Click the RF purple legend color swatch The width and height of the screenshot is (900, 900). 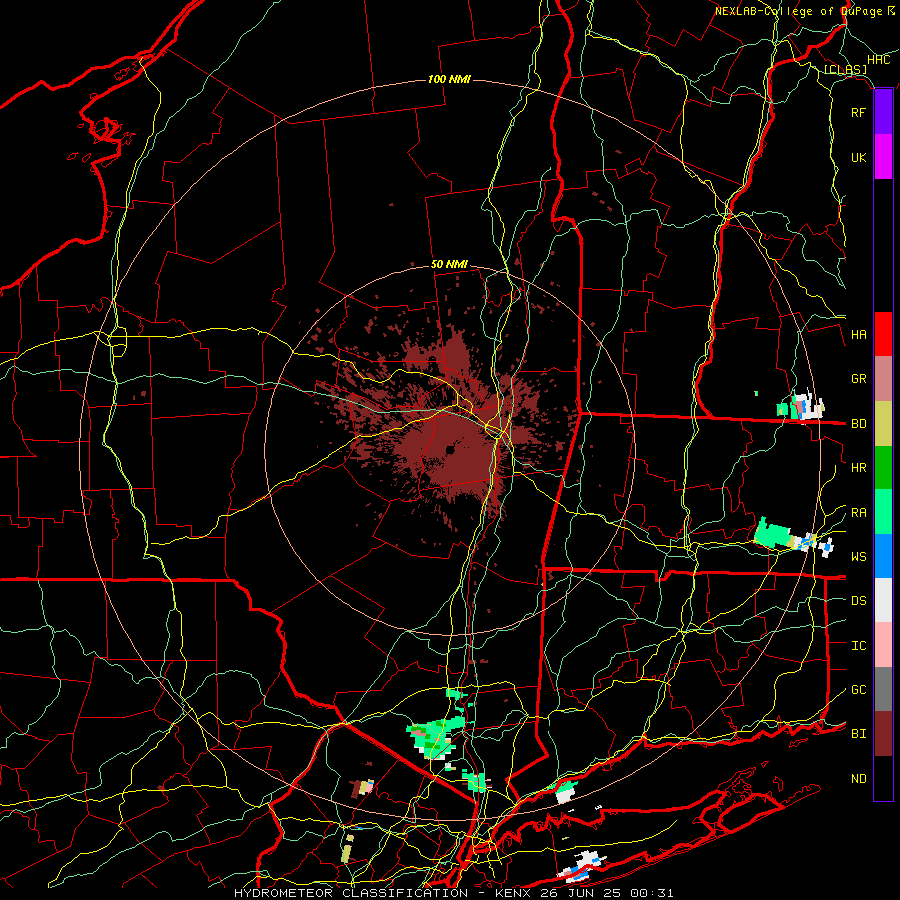point(883,112)
